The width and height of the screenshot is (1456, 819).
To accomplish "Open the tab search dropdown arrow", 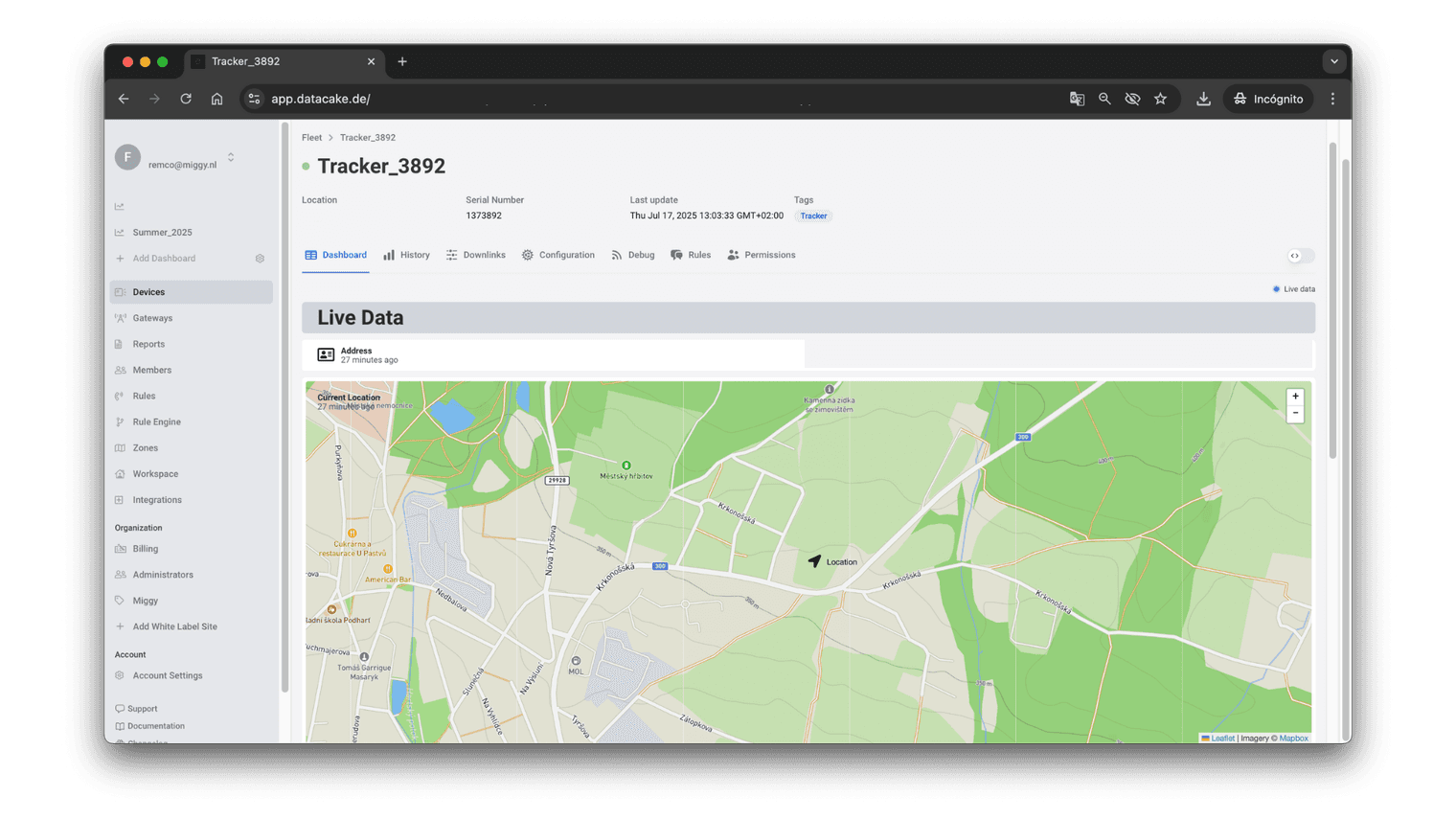I will coord(1334,61).
